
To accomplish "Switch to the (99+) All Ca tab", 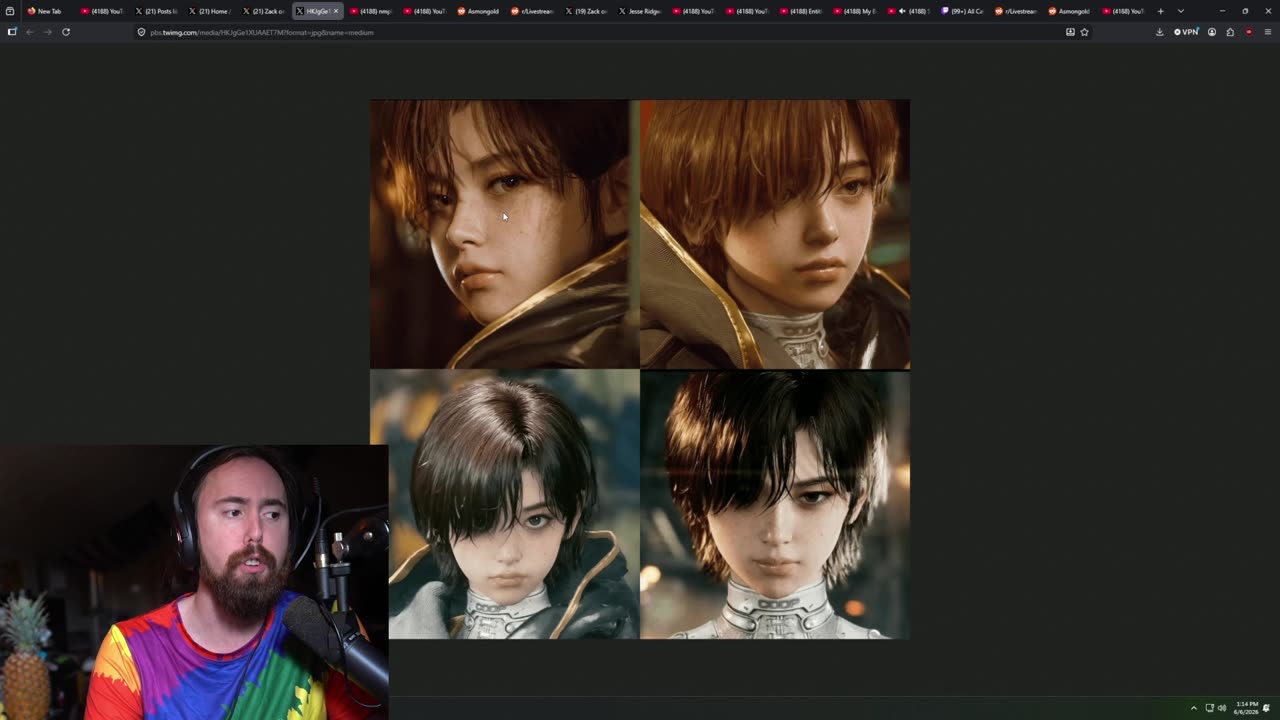I will [963, 11].
